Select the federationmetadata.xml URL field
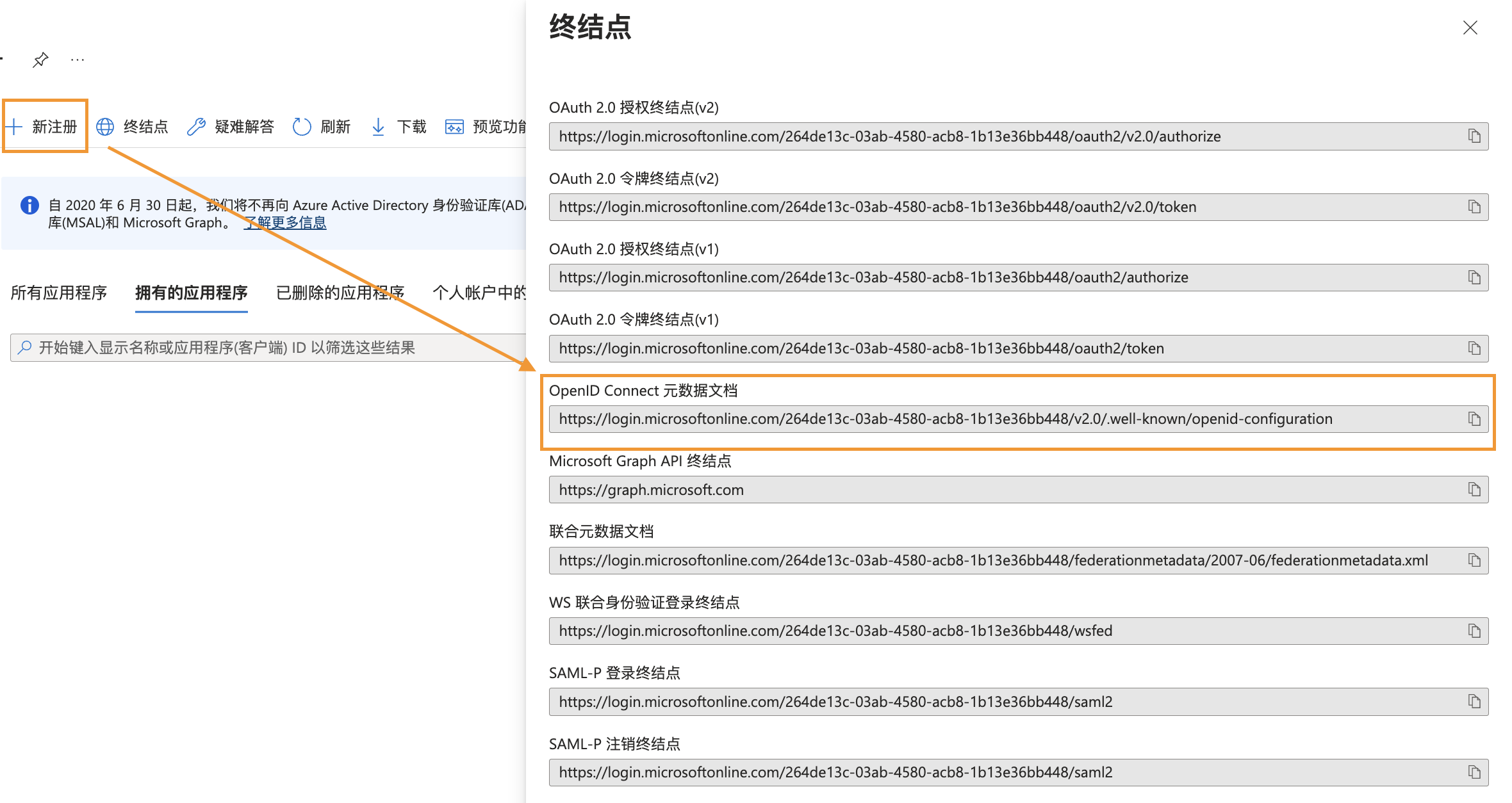 click(1019, 560)
